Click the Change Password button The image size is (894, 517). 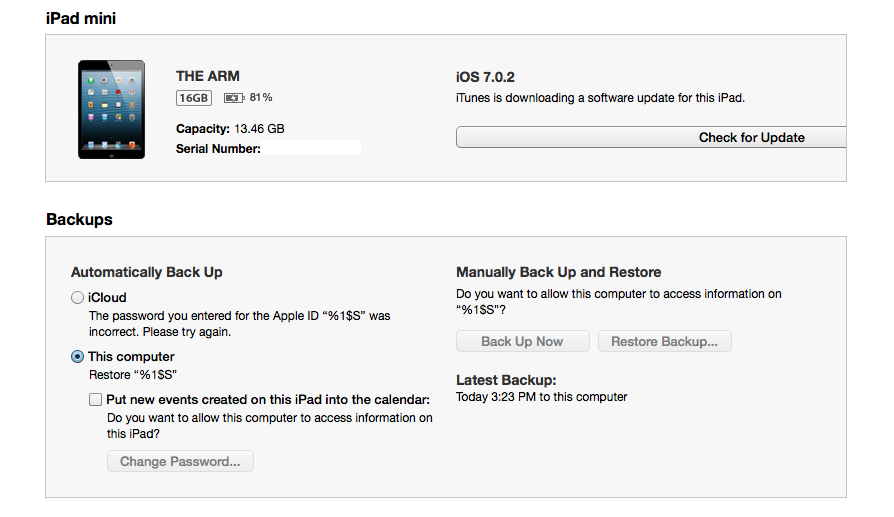tap(180, 461)
